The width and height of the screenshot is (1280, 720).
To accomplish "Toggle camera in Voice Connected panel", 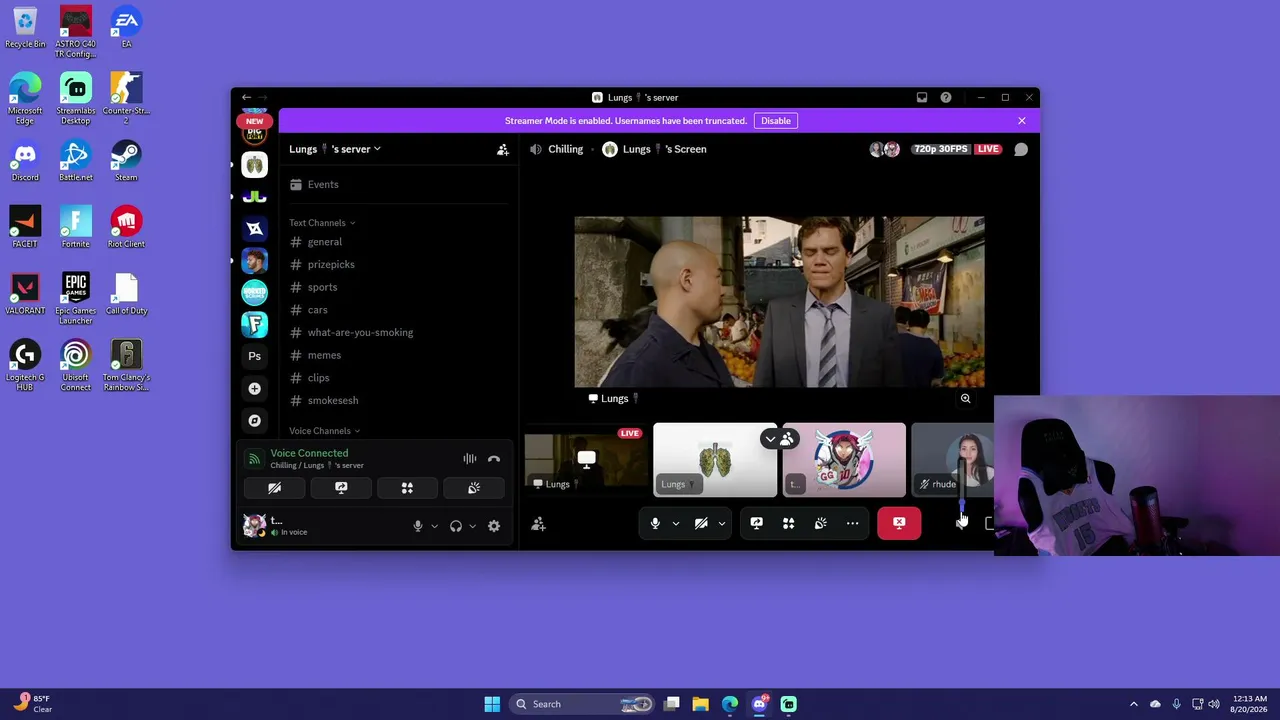I will pyautogui.click(x=274, y=488).
